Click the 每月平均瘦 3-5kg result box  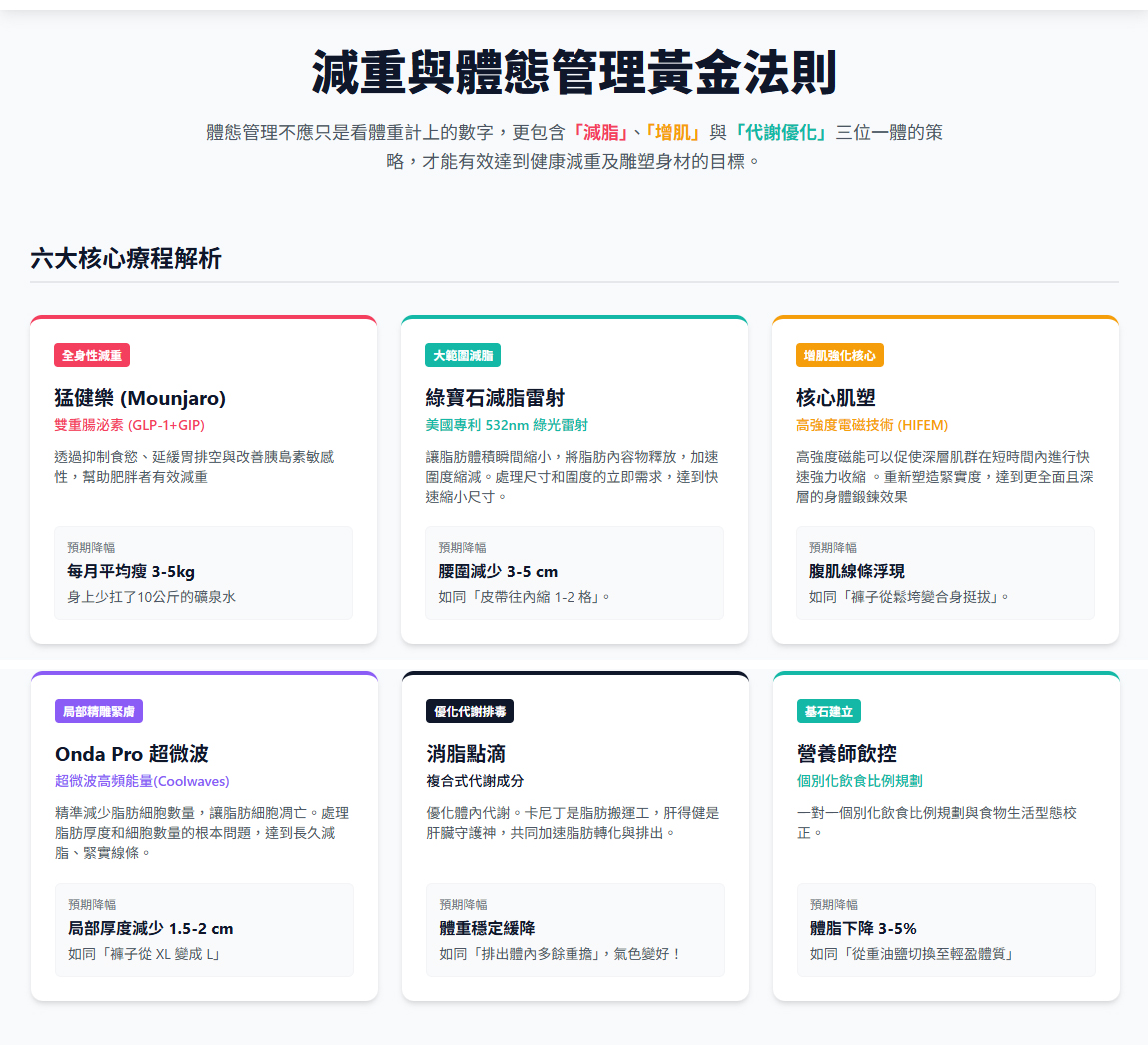click(x=203, y=572)
